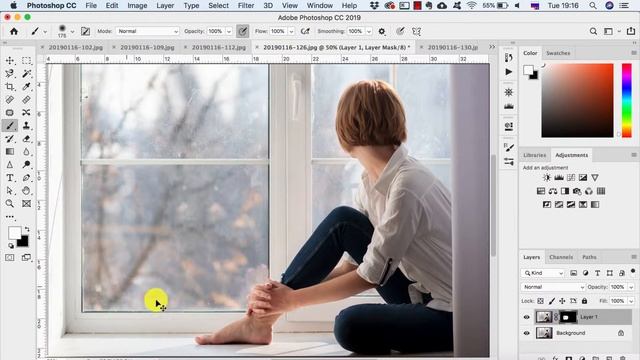Screen dimensions: 640x360
Task: Click the play Actions panel icon
Action: pyautogui.click(x=509, y=72)
